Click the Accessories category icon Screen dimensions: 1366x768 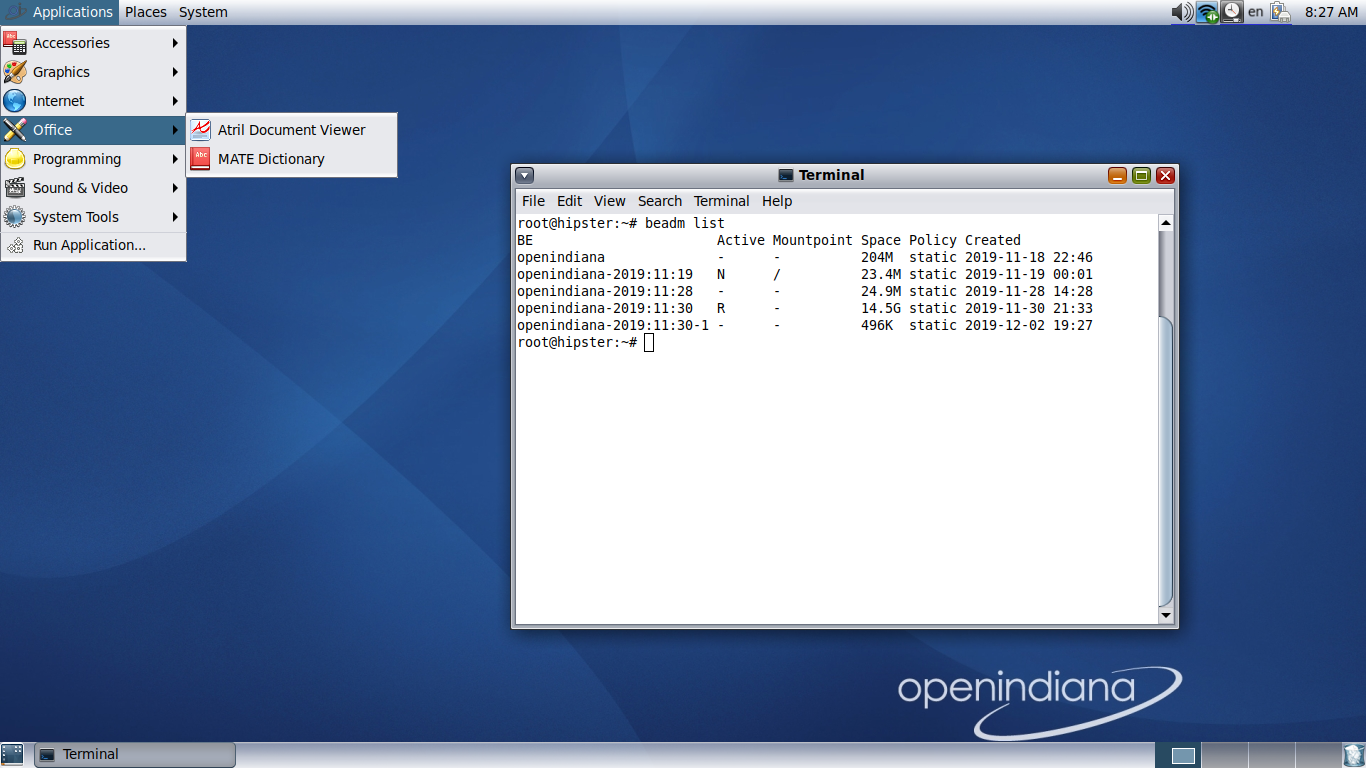(x=15, y=43)
